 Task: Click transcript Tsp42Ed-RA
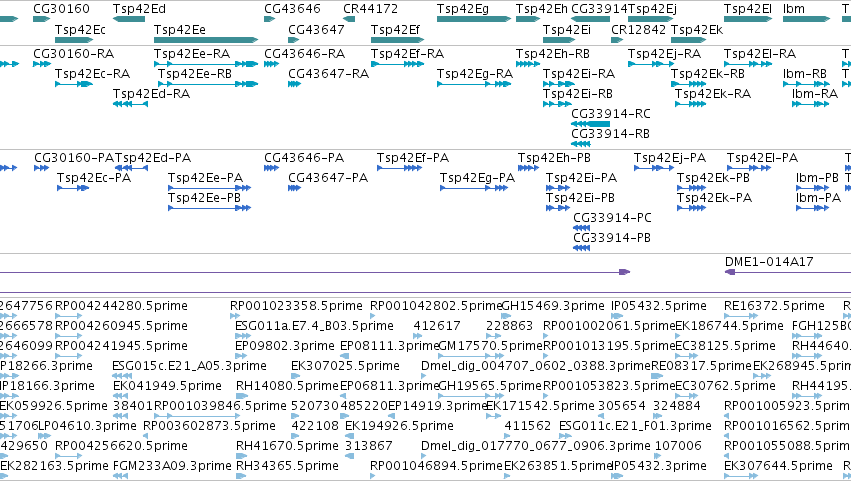(151, 94)
